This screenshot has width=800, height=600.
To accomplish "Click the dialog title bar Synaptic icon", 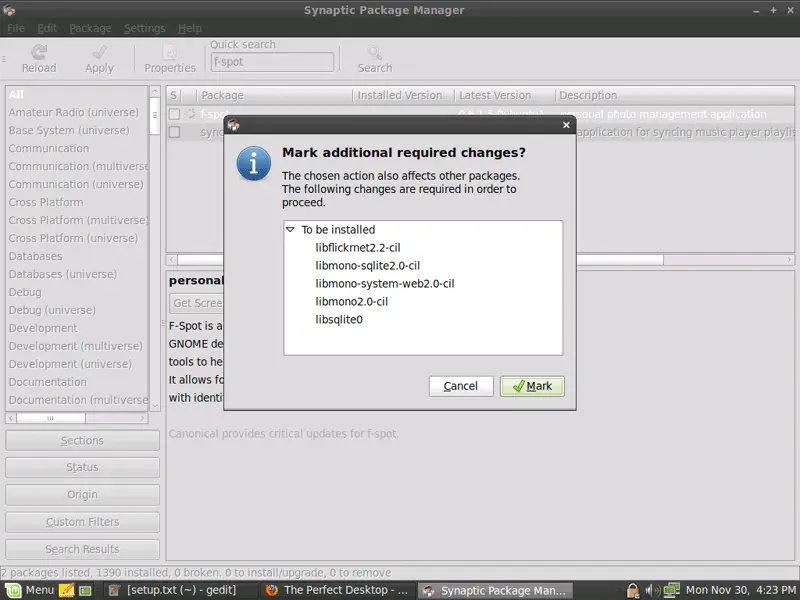I will click(x=234, y=125).
